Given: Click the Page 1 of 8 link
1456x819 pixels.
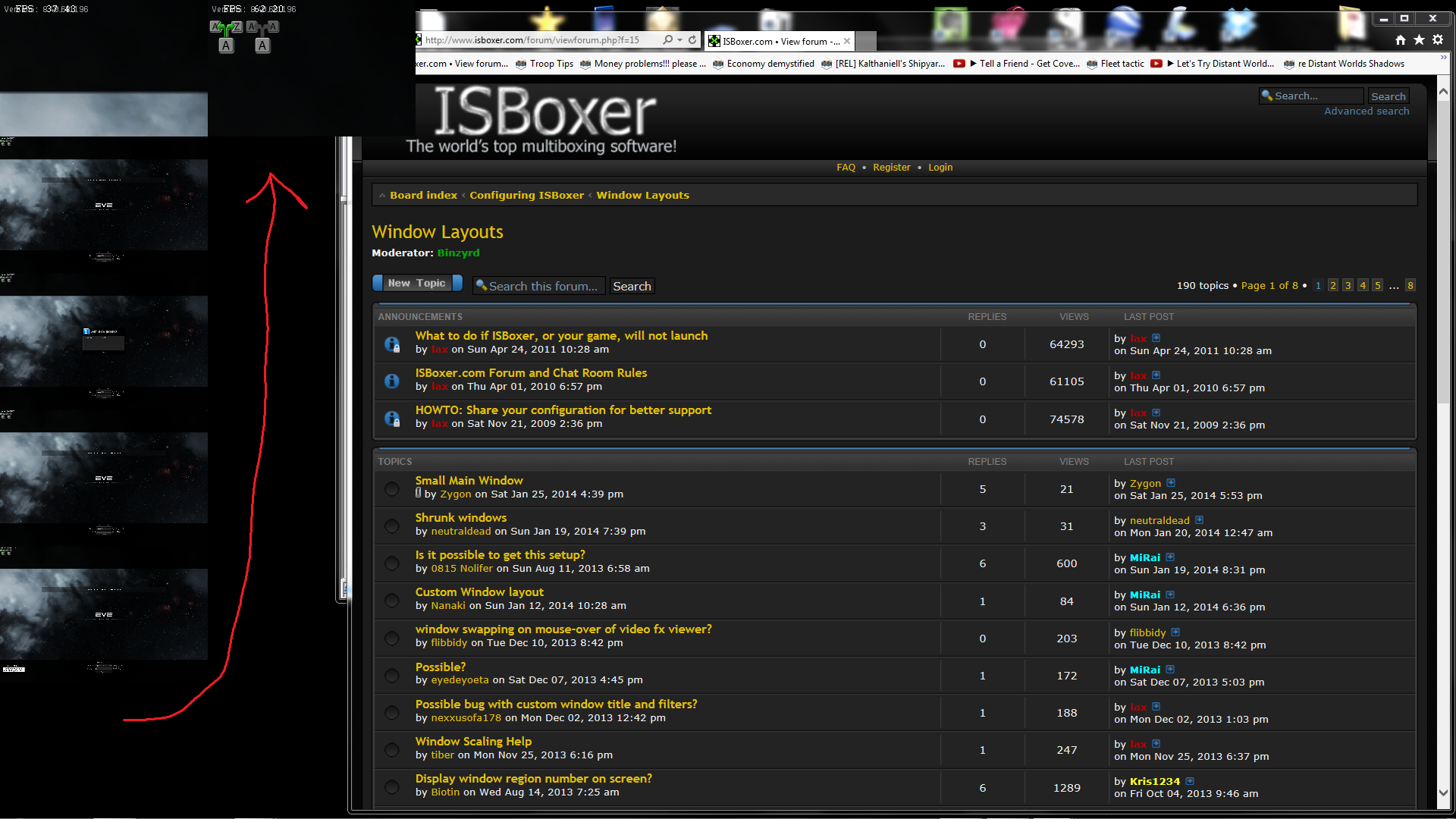Looking at the screenshot, I should (1269, 286).
